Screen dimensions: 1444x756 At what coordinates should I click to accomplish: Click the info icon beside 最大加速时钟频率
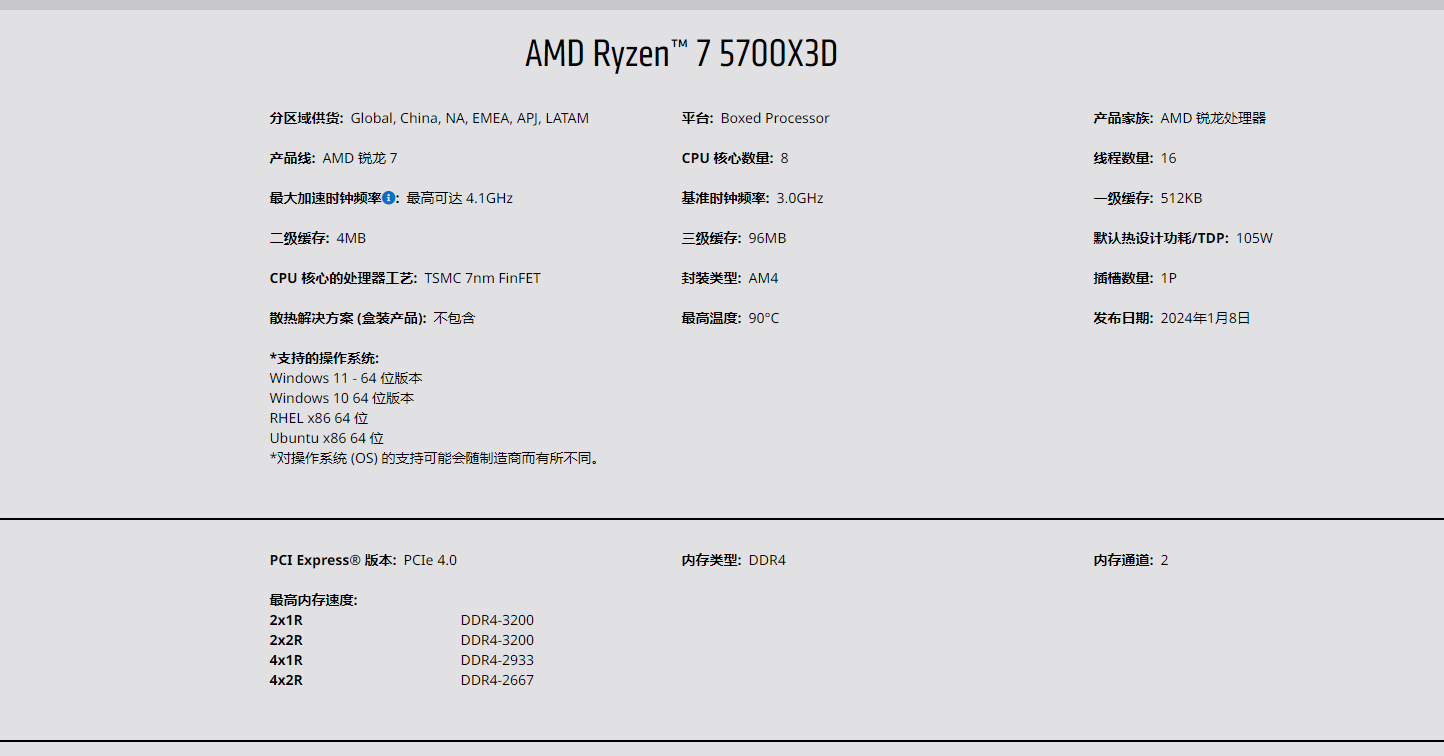[389, 198]
